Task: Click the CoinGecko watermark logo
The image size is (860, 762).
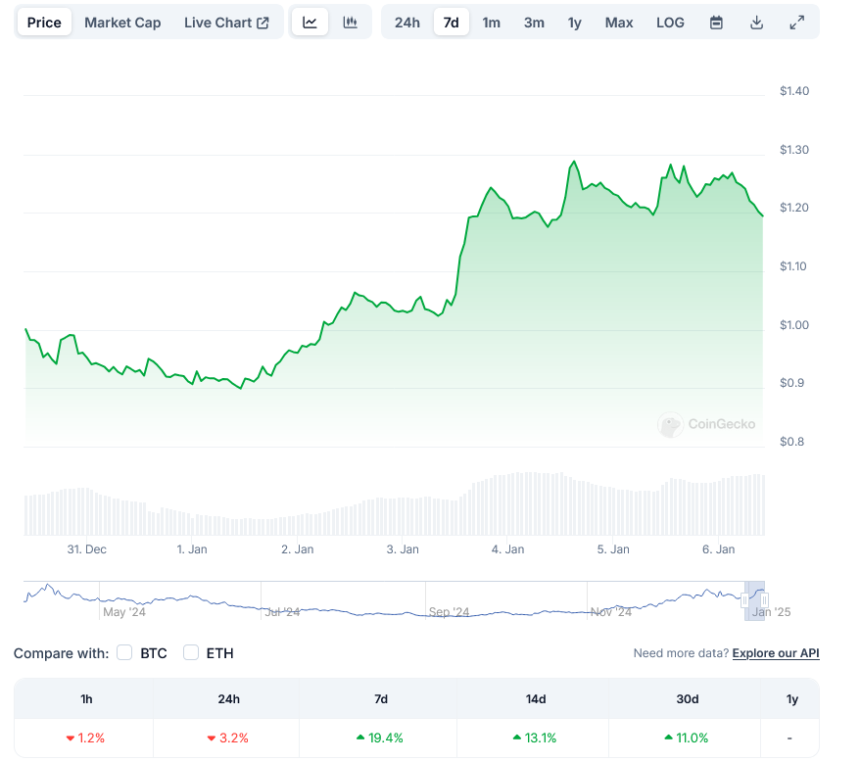Action: [707, 425]
